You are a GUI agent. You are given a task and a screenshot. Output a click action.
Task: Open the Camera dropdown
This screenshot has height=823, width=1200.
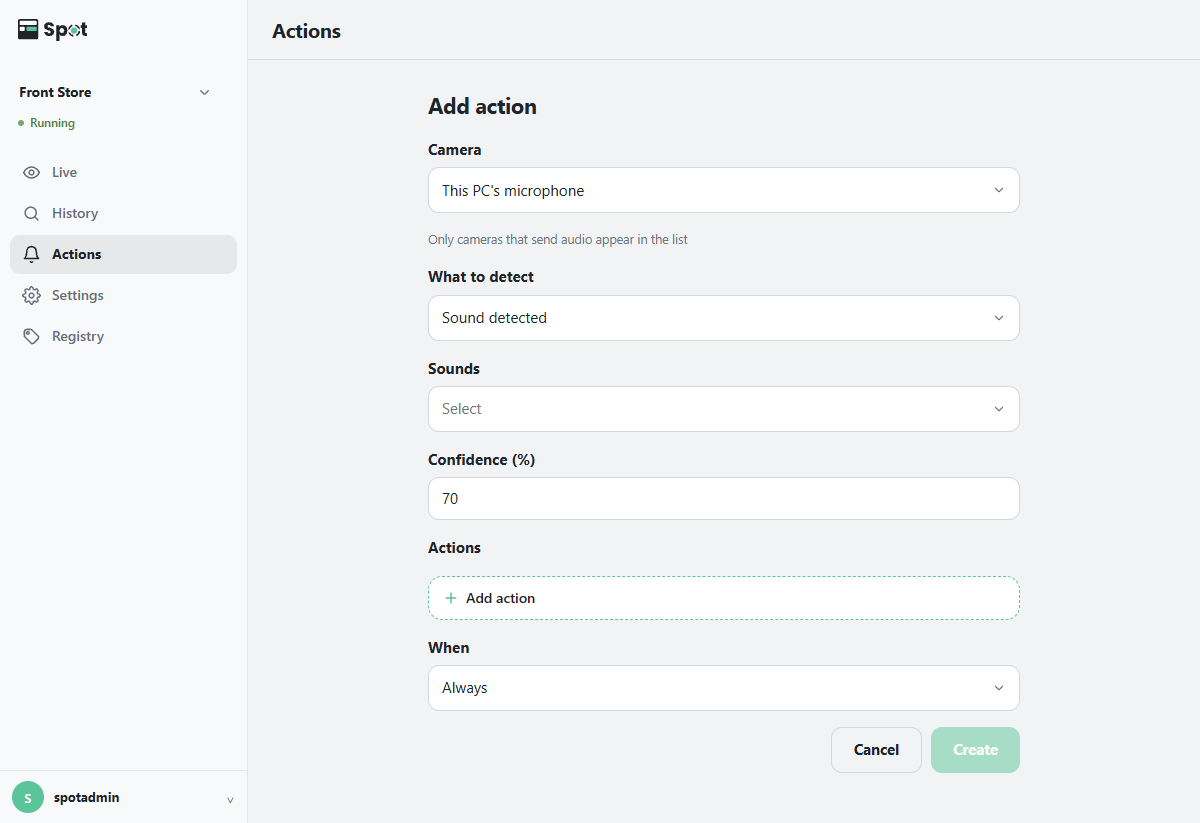click(x=724, y=190)
